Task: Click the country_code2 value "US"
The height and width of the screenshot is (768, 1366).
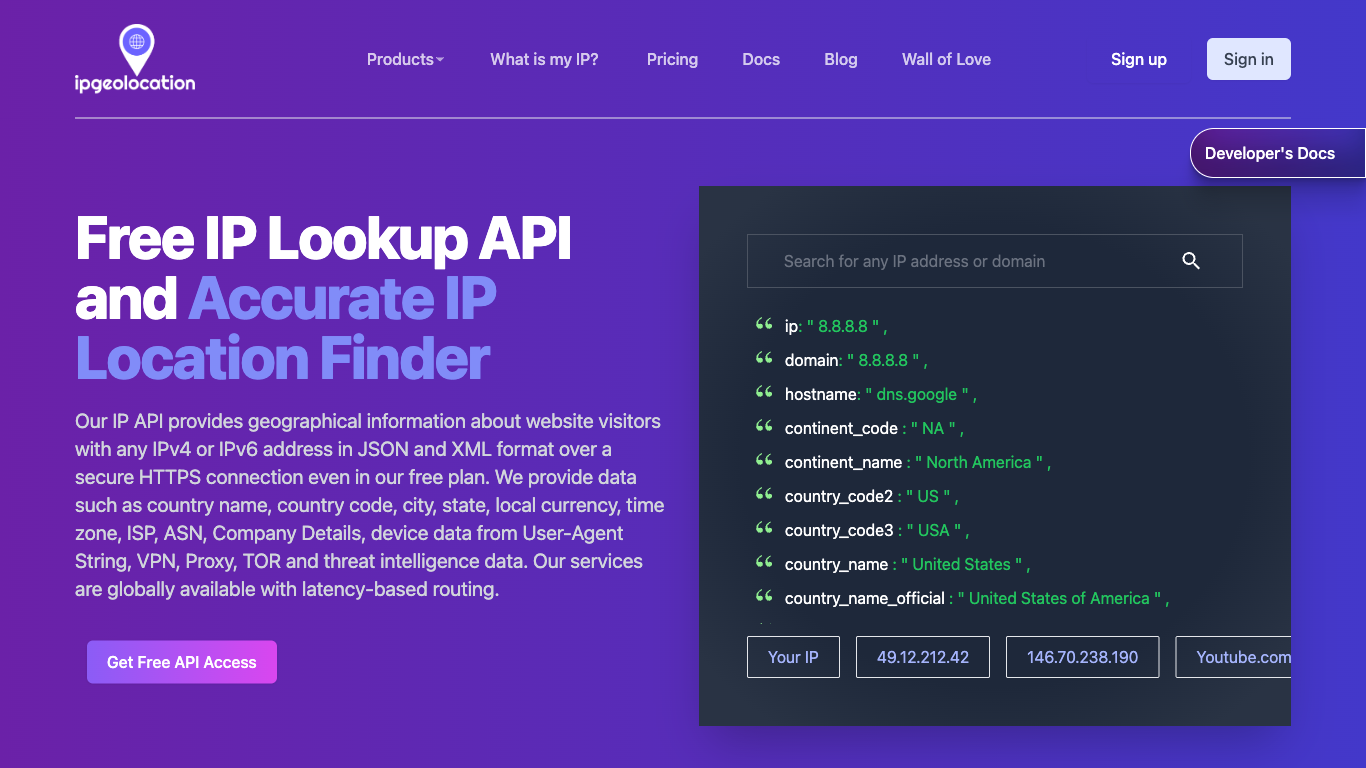Action: click(928, 496)
